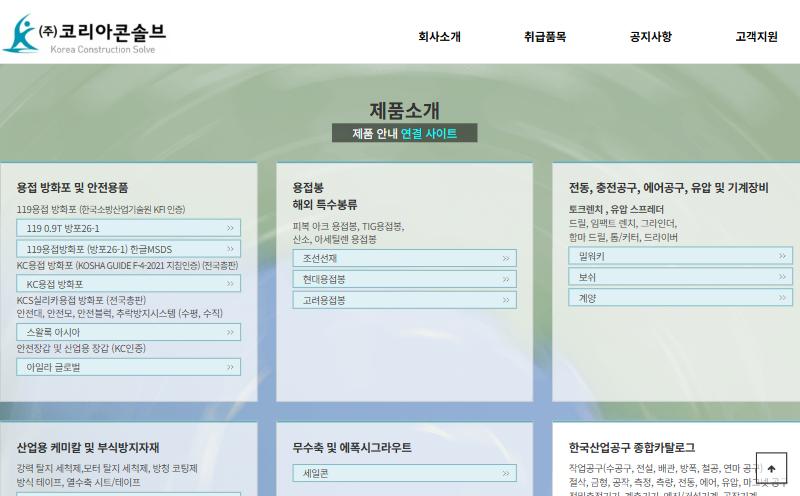Open the 밀워키 link
The height and width of the screenshot is (496, 800).
(681, 256)
